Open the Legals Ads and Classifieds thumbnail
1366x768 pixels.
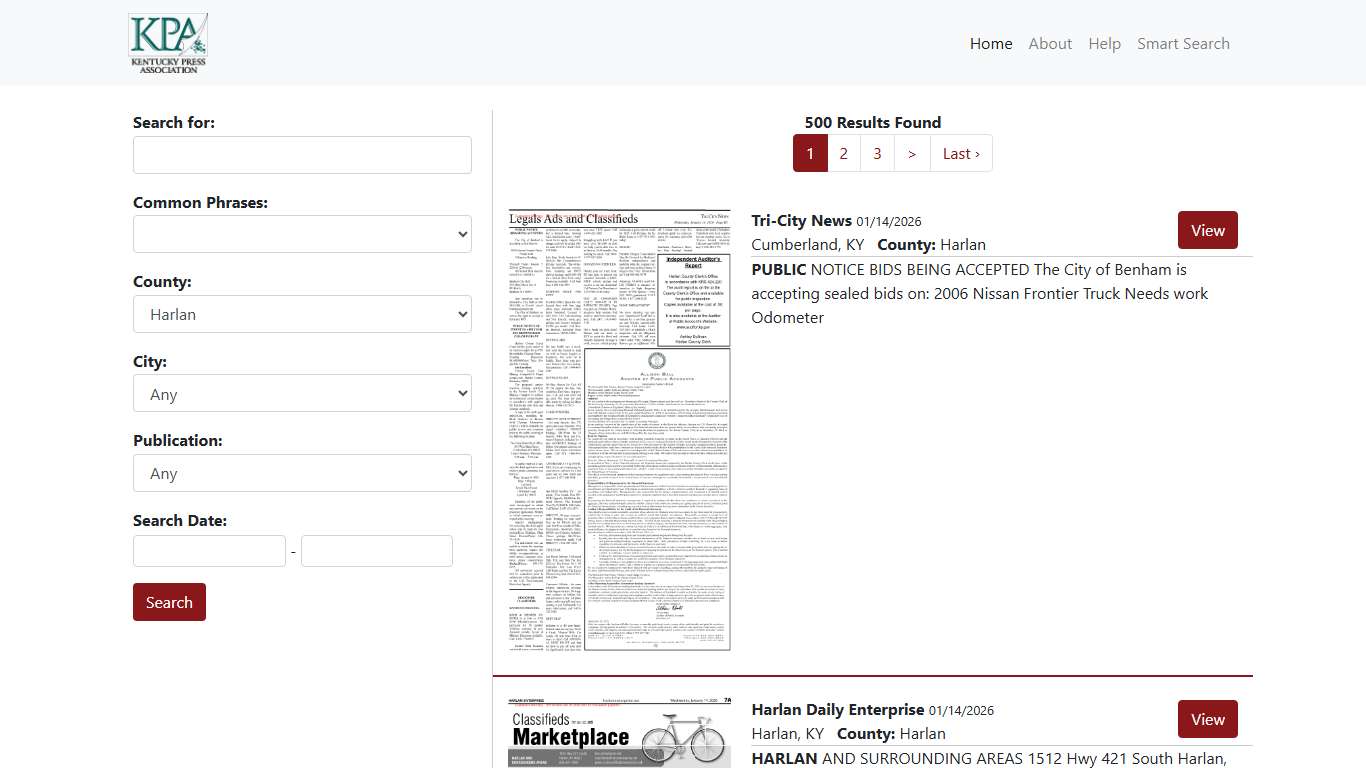coord(618,428)
